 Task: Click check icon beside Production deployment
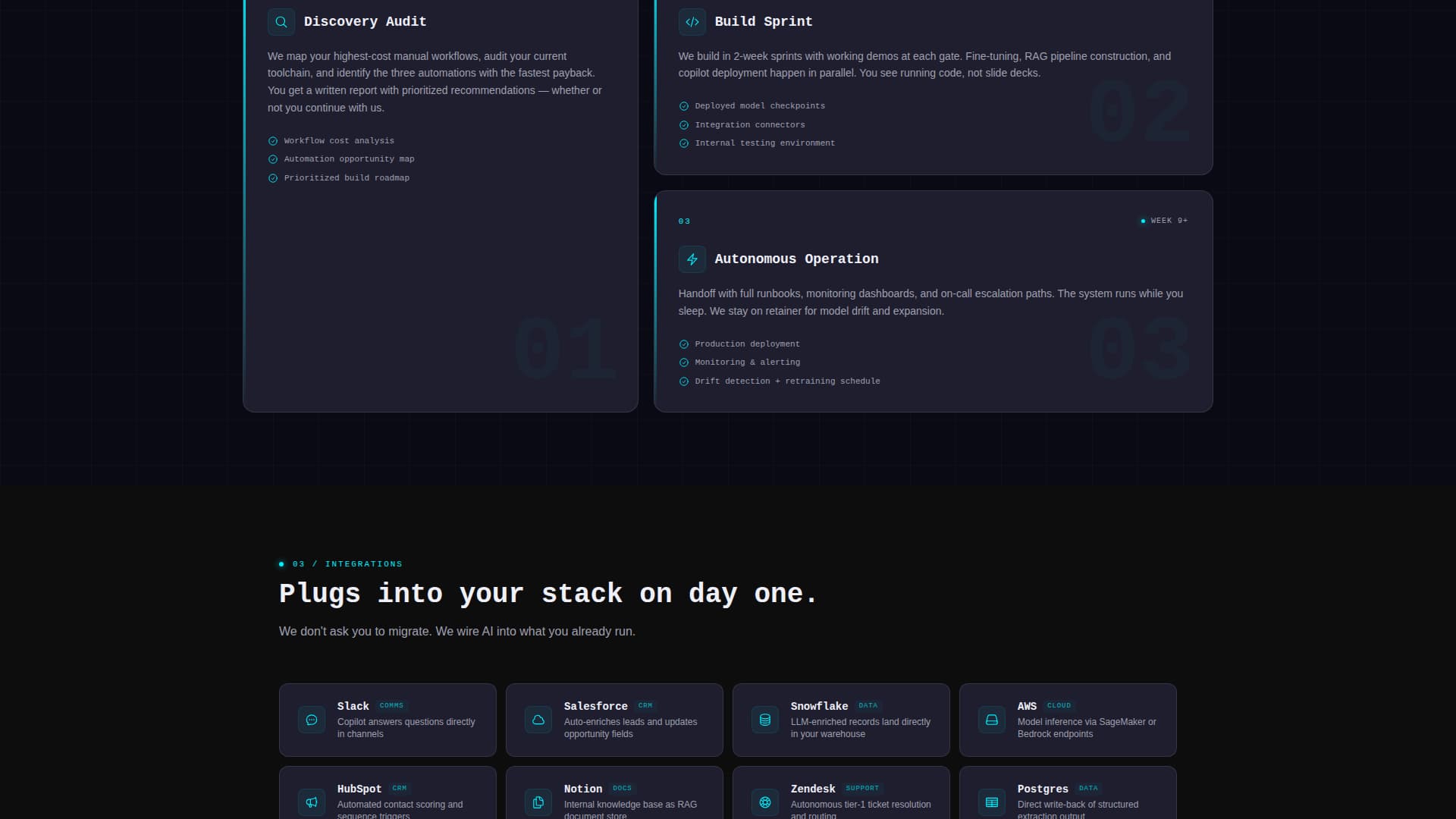point(684,344)
